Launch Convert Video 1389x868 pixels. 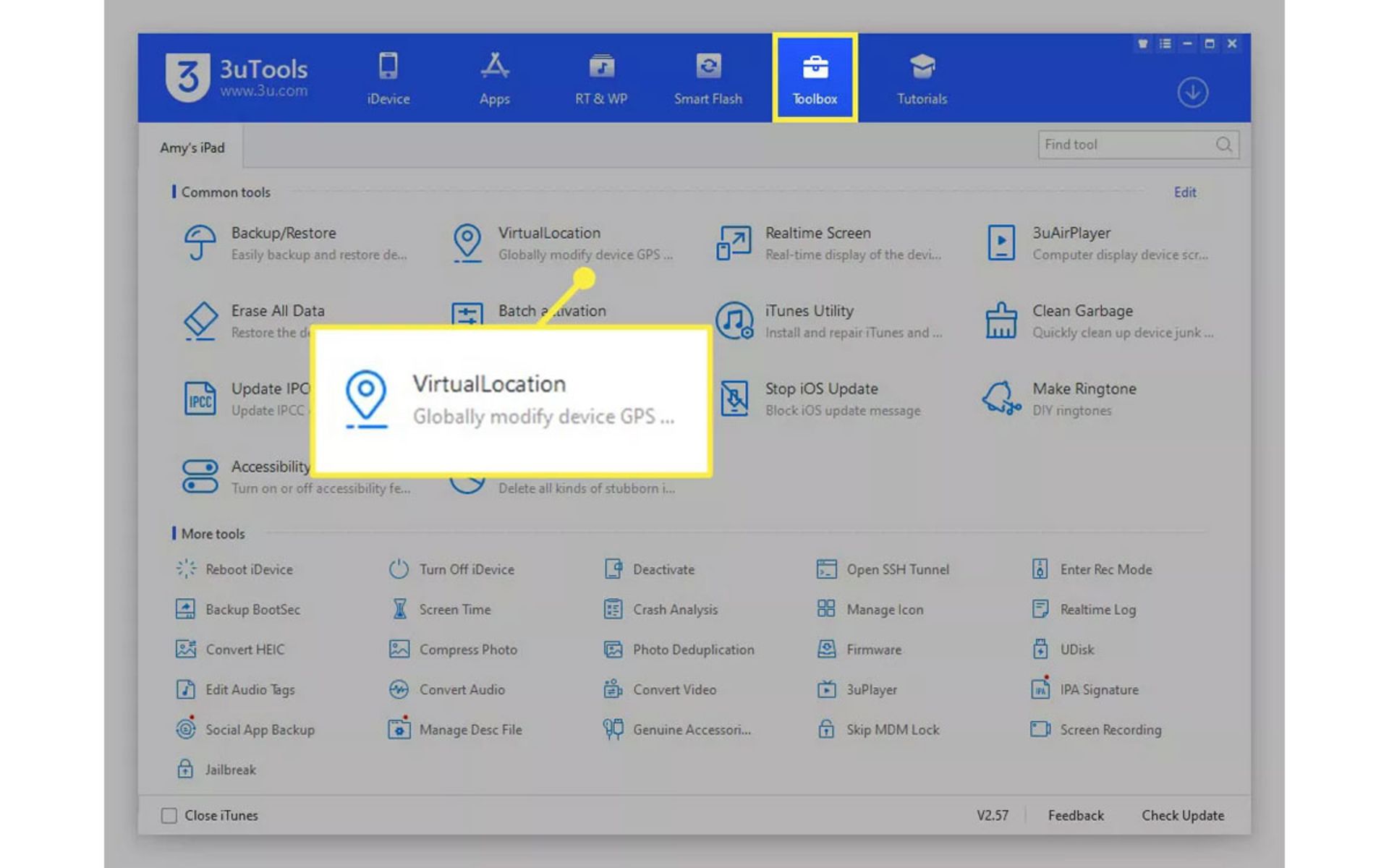tap(660, 689)
